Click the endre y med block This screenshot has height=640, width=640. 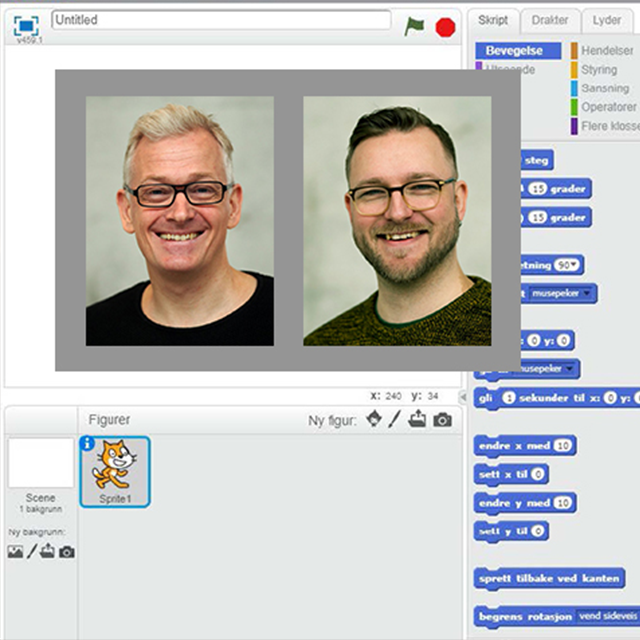[x=525, y=503]
